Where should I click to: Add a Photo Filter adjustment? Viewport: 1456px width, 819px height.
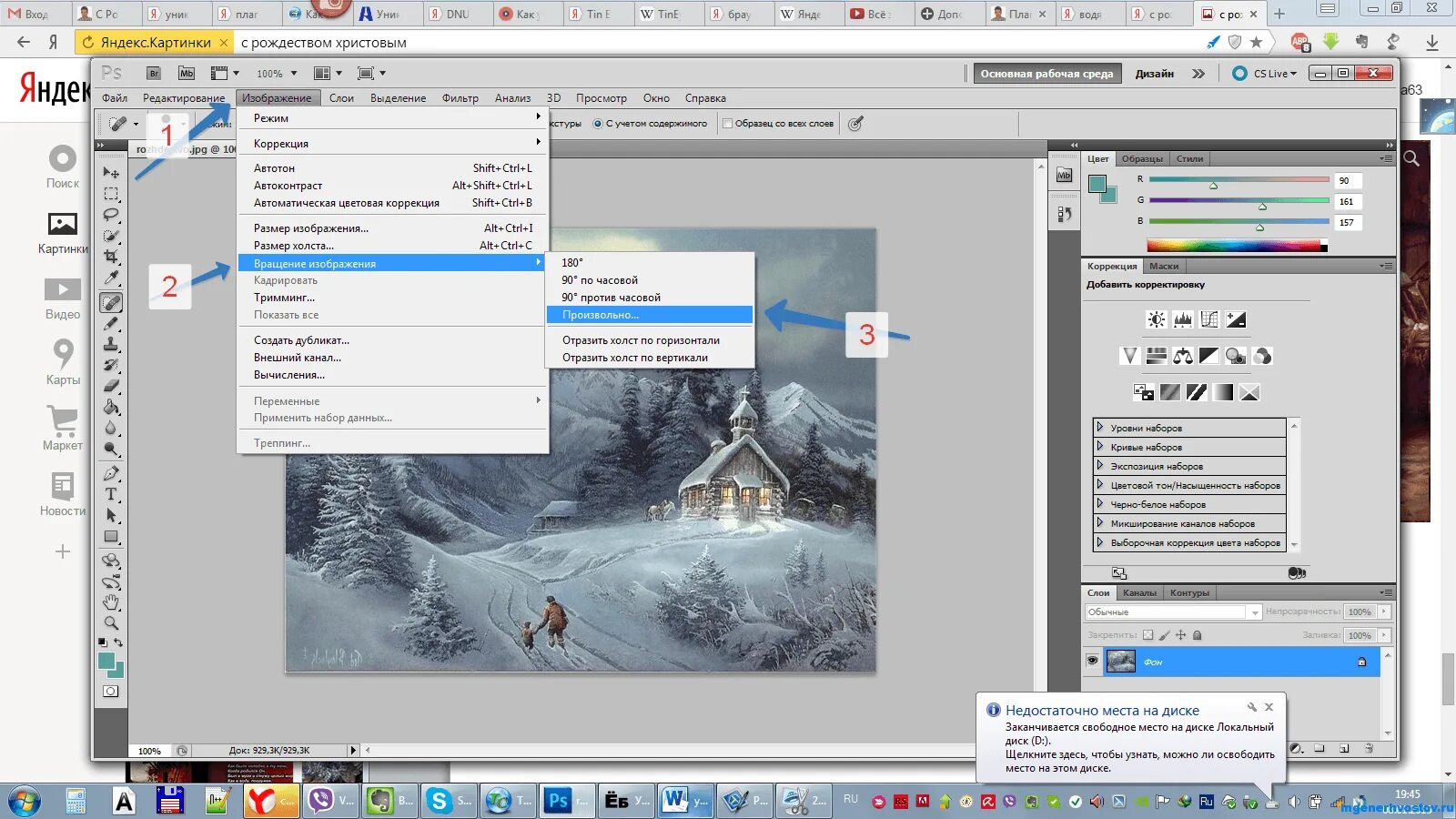[x=1236, y=356]
